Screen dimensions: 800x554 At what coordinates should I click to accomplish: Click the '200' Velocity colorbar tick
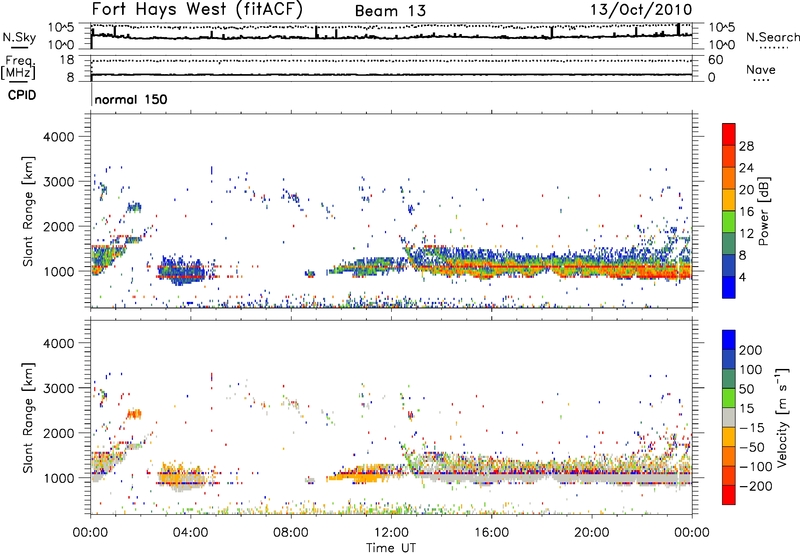(x=751, y=350)
